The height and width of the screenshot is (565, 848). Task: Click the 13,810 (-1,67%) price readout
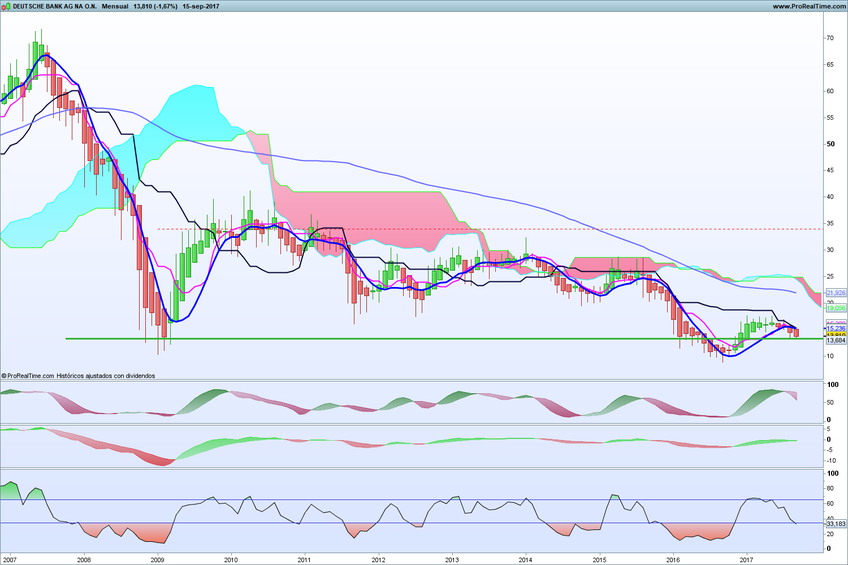click(x=155, y=6)
